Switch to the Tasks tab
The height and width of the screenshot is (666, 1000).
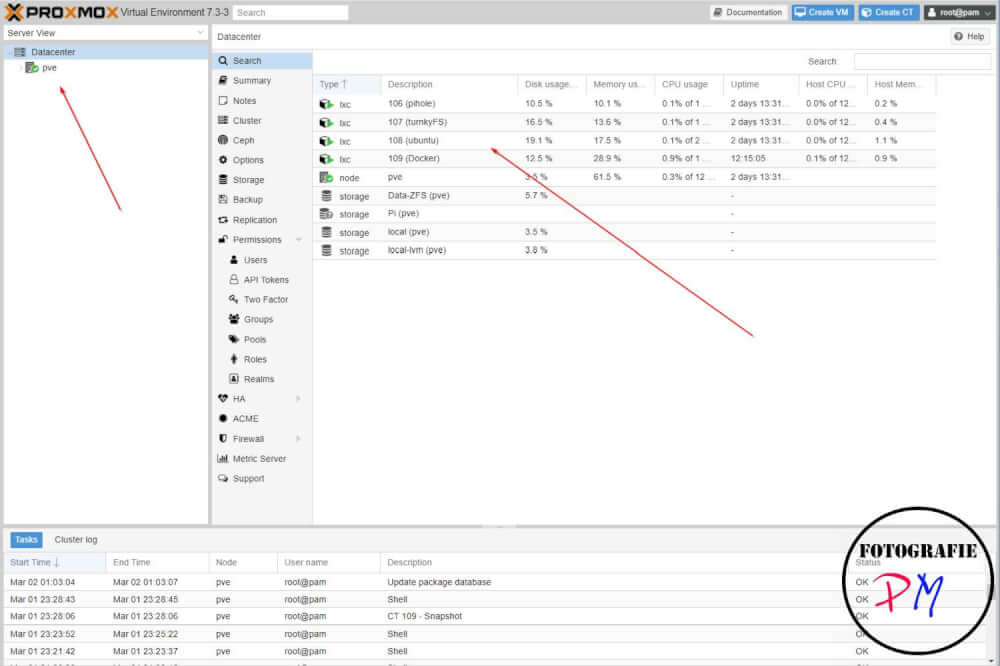point(26,540)
